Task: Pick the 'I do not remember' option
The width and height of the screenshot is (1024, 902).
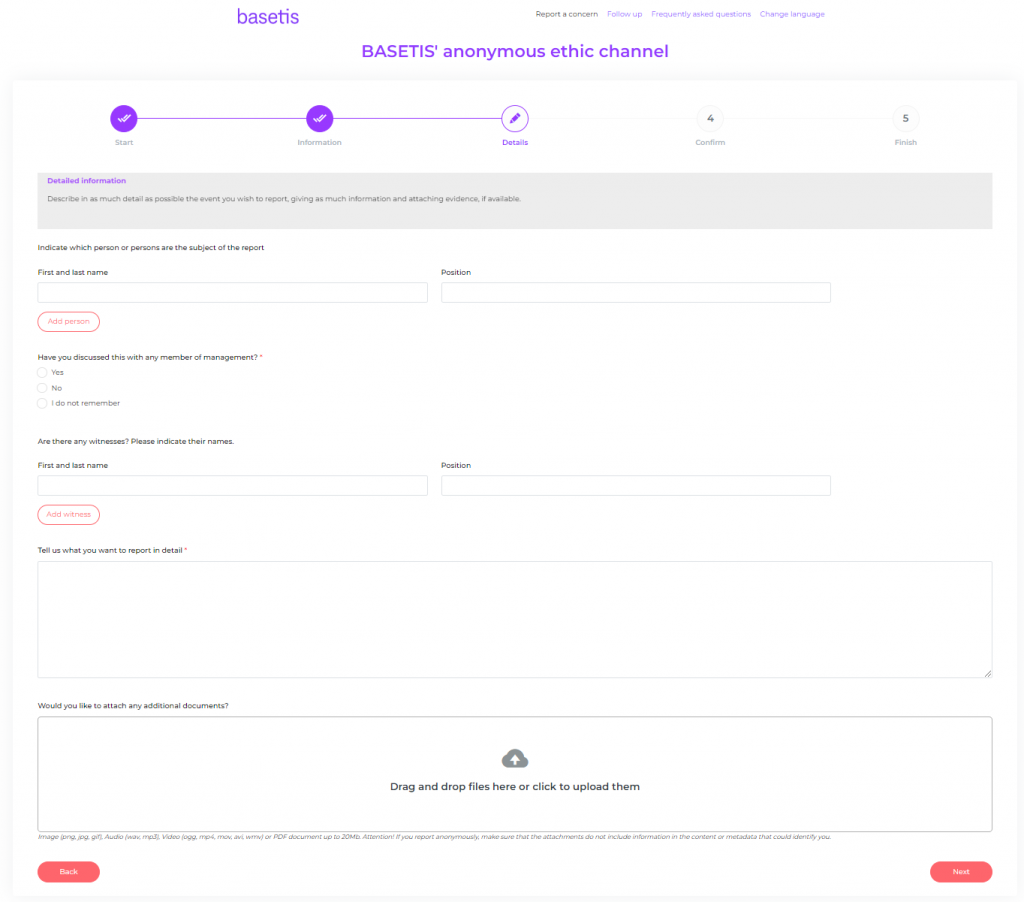Action: (x=43, y=403)
